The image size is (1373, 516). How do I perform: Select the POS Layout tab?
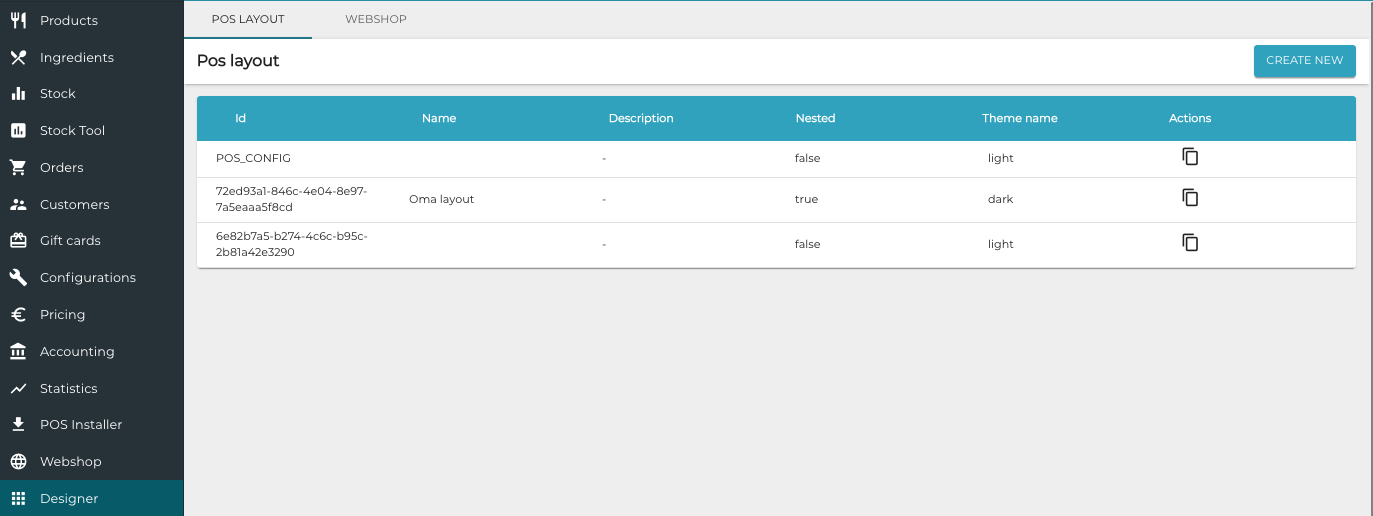tap(248, 19)
